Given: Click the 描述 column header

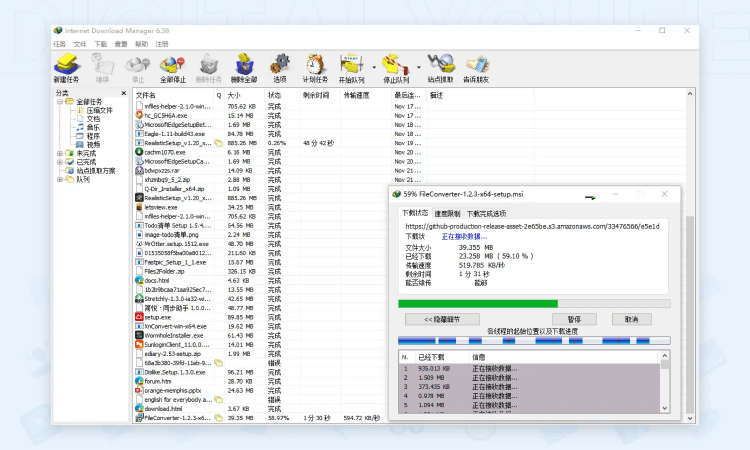Looking at the screenshot, I should (480, 95).
